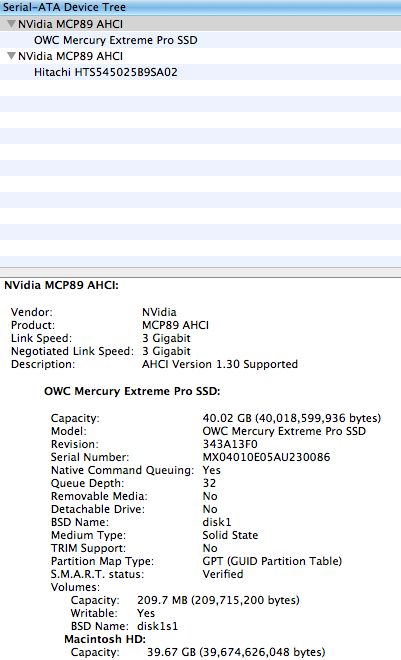Click BSD Name value disk1
The height and width of the screenshot is (660, 401).
tap(217, 523)
